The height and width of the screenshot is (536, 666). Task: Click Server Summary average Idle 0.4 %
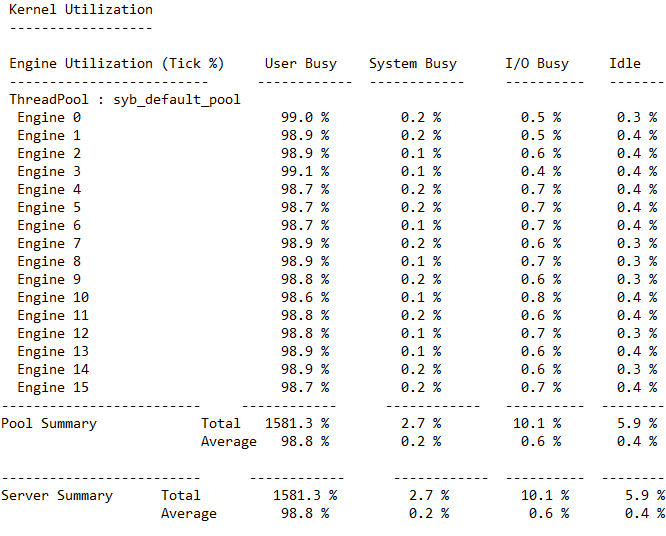(645, 514)
